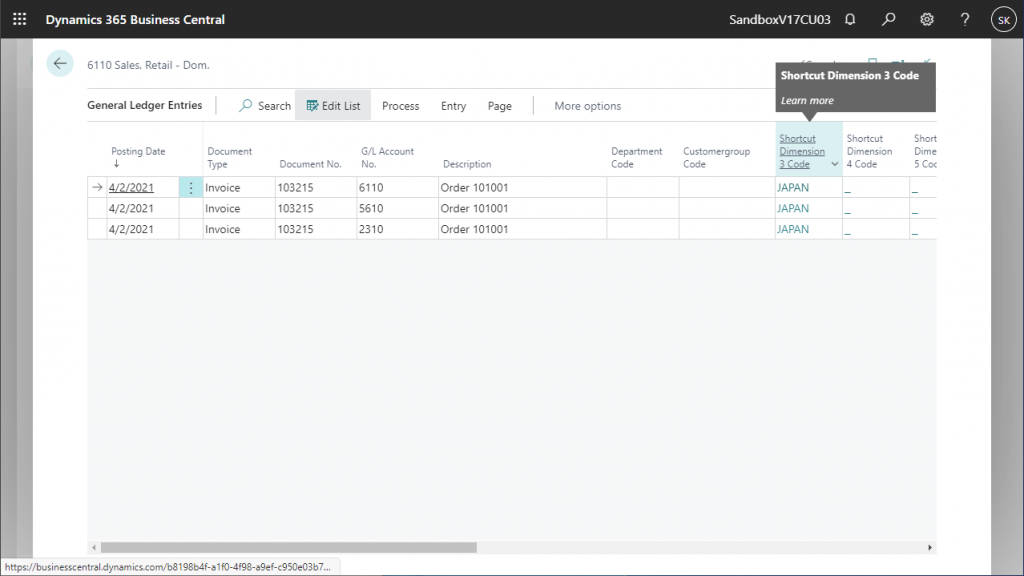Image resolution: width=1024 pixels, height=576 pixels.
Task: Click the horizontal scrollbar thumb
Action: coord(289,547)
